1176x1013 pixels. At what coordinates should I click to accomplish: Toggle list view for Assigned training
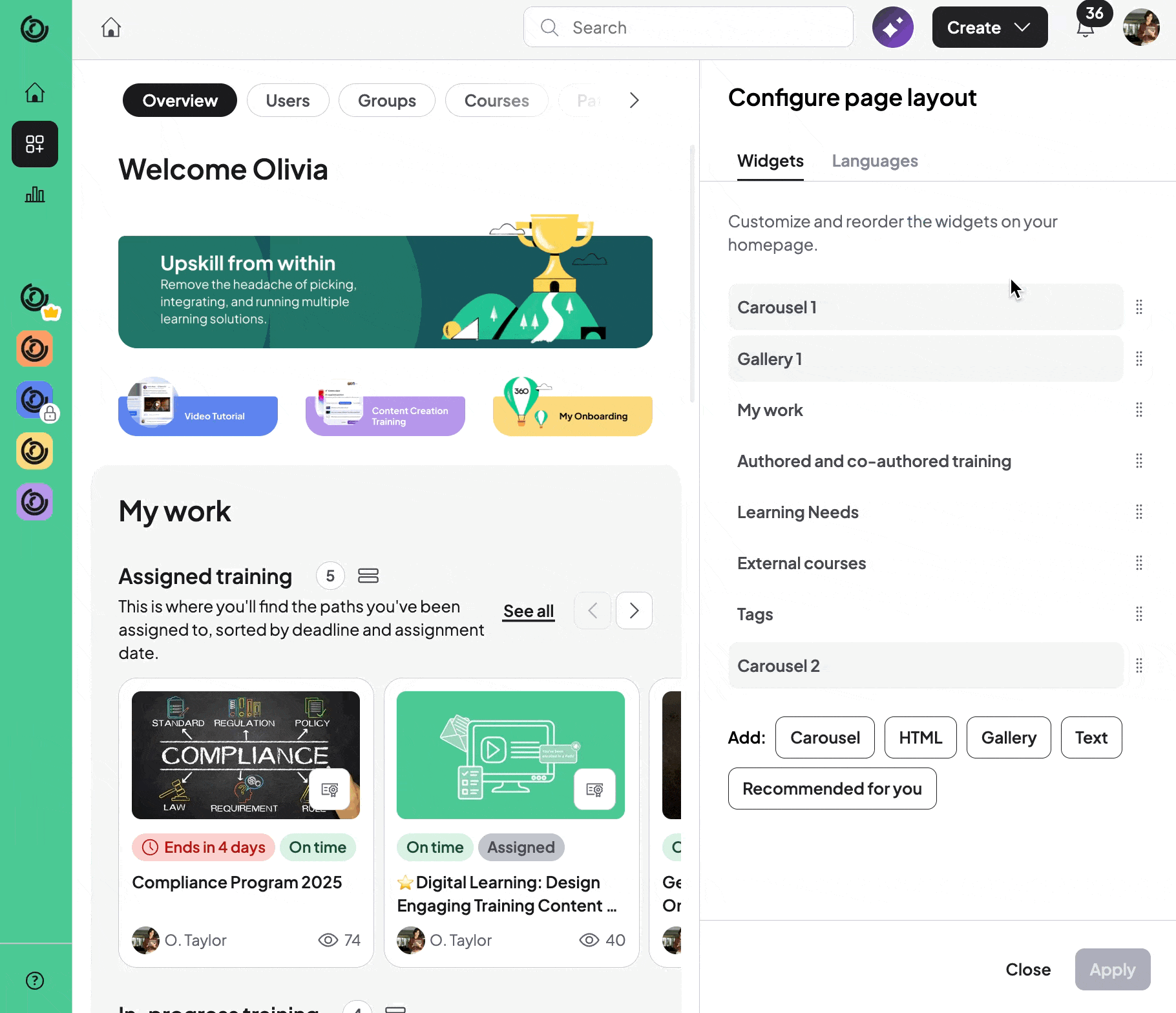tap(368, 576)
